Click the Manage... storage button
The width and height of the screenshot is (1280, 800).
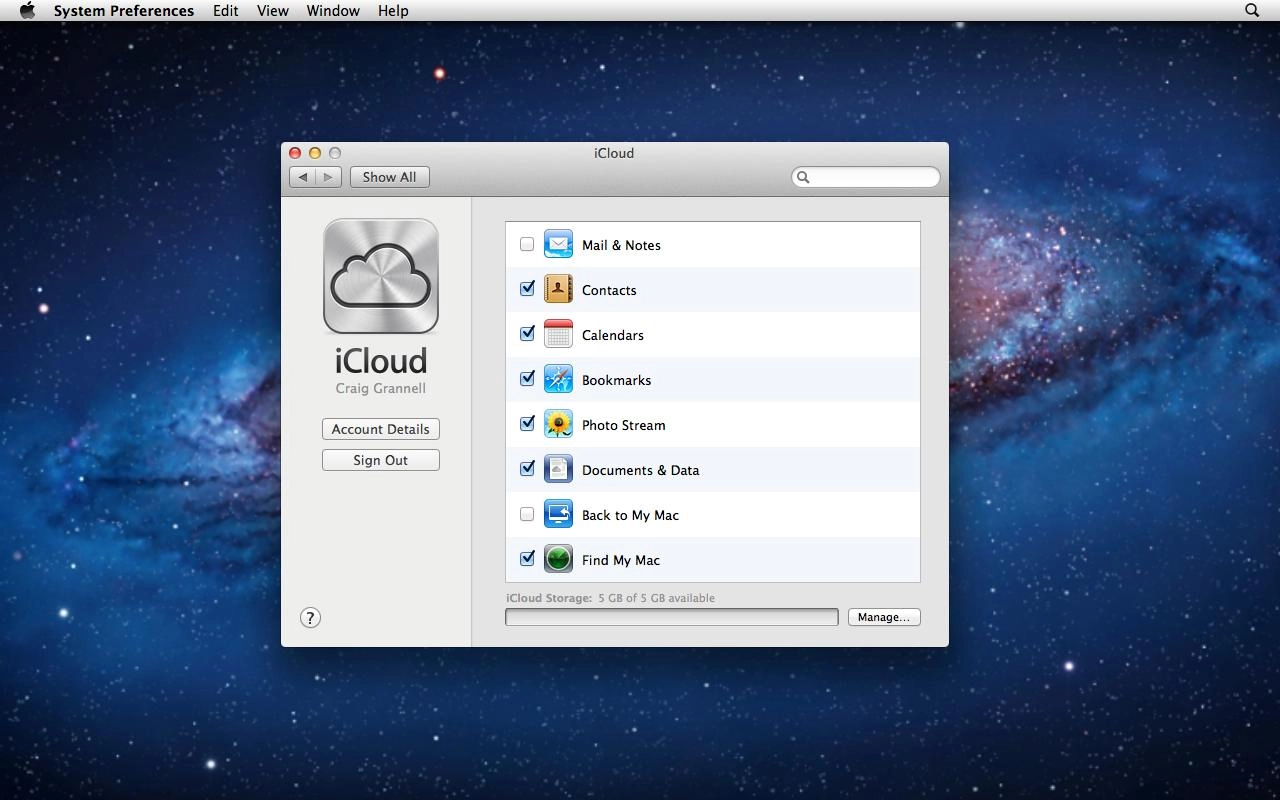(x=884, y=617)
